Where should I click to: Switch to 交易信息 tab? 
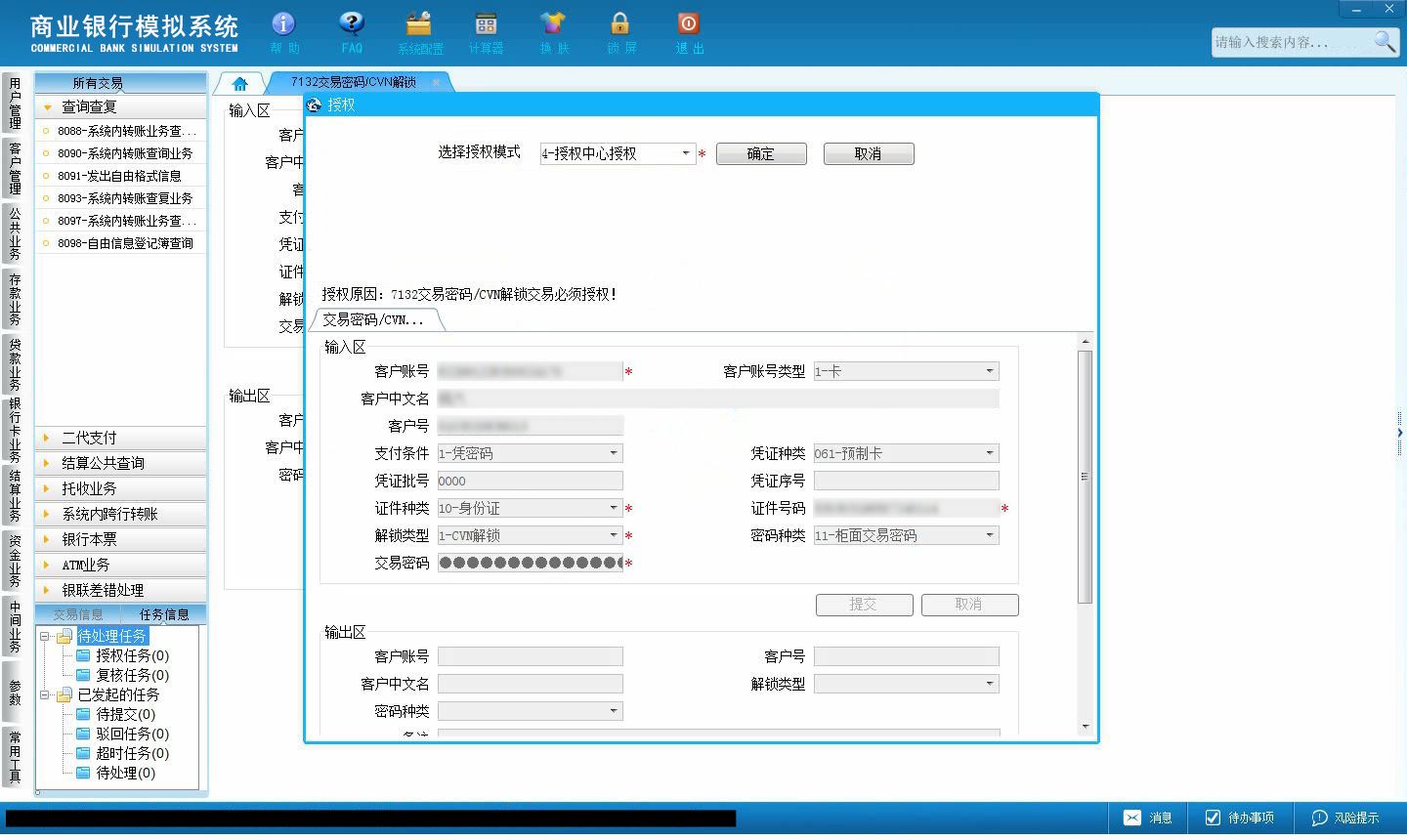click(78, 614)
